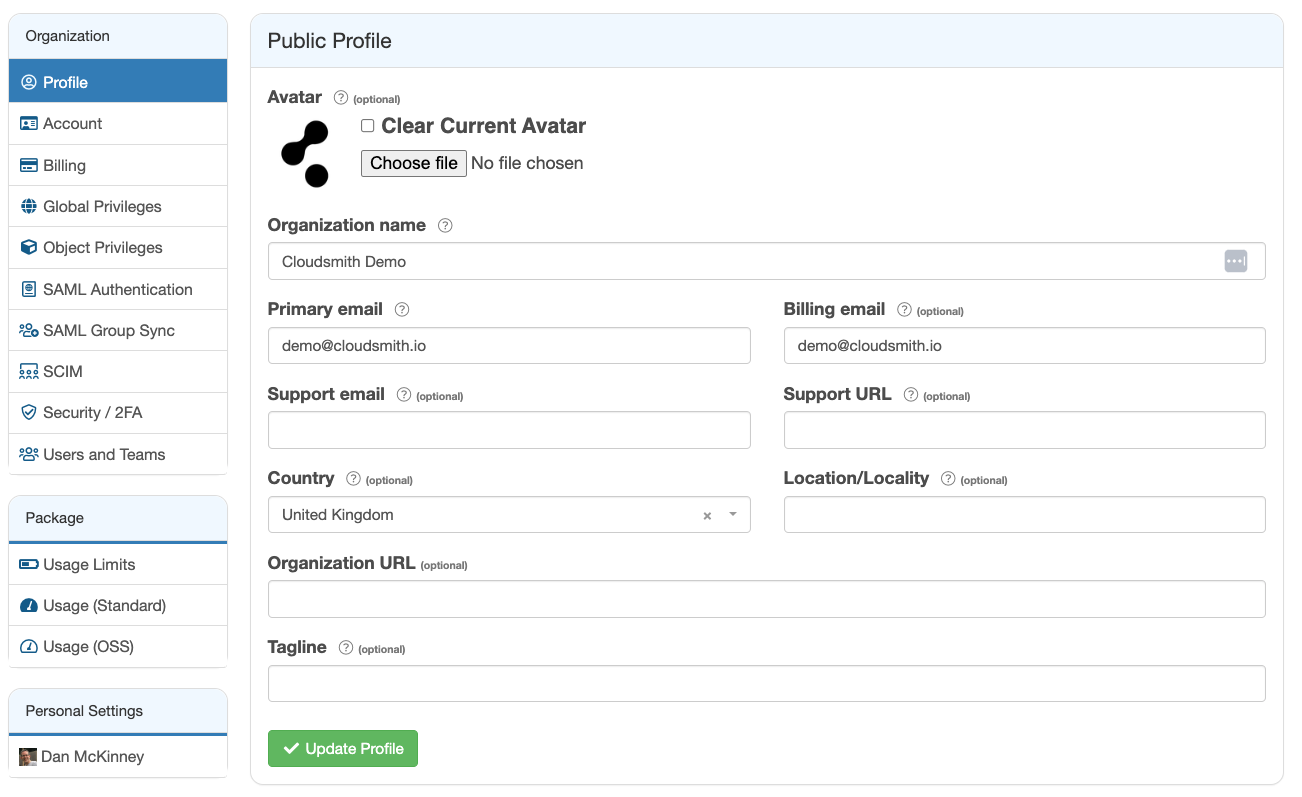
Task: Open the Billing section
Action: coord(118,166)
